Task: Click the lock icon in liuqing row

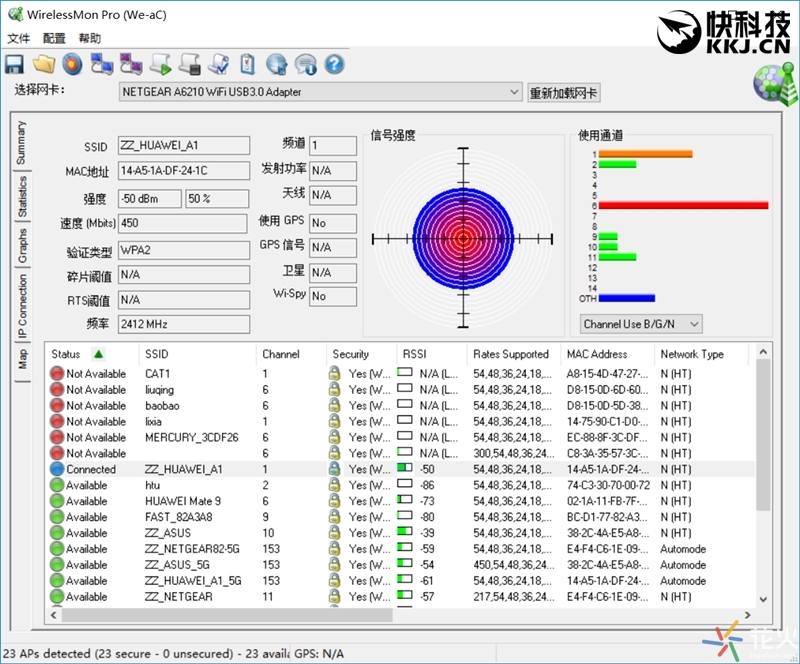Action: [334, 389]
